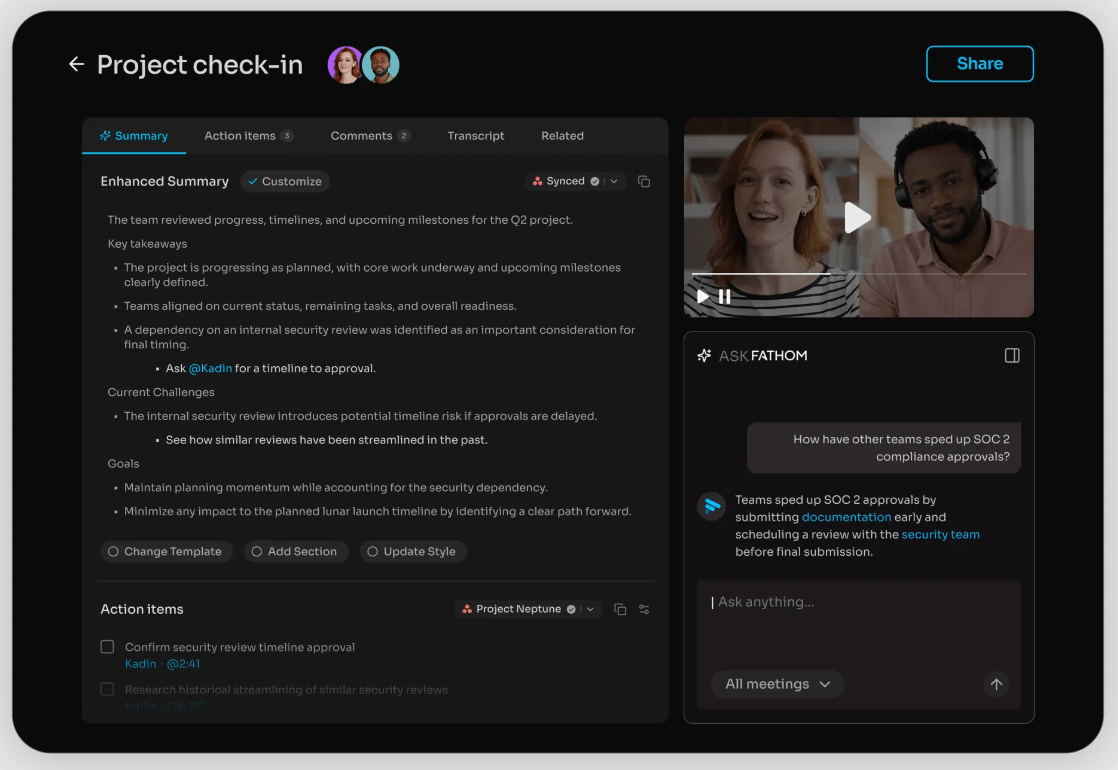Open the Transcript tab
The width and height of the screenshot is (1118, 770).
(x=476, y=135)
